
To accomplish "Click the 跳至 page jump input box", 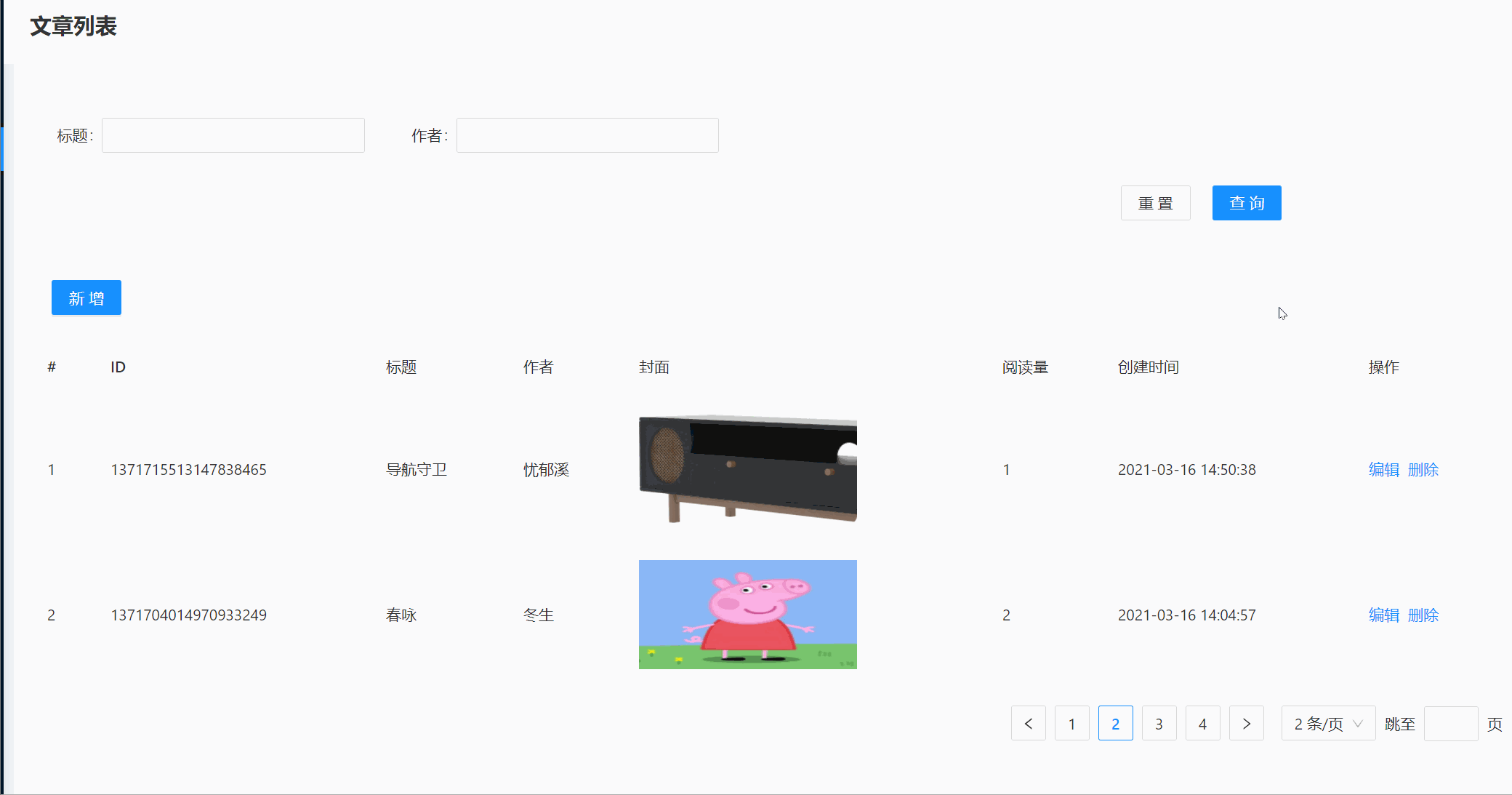I will click(1450, 724).
